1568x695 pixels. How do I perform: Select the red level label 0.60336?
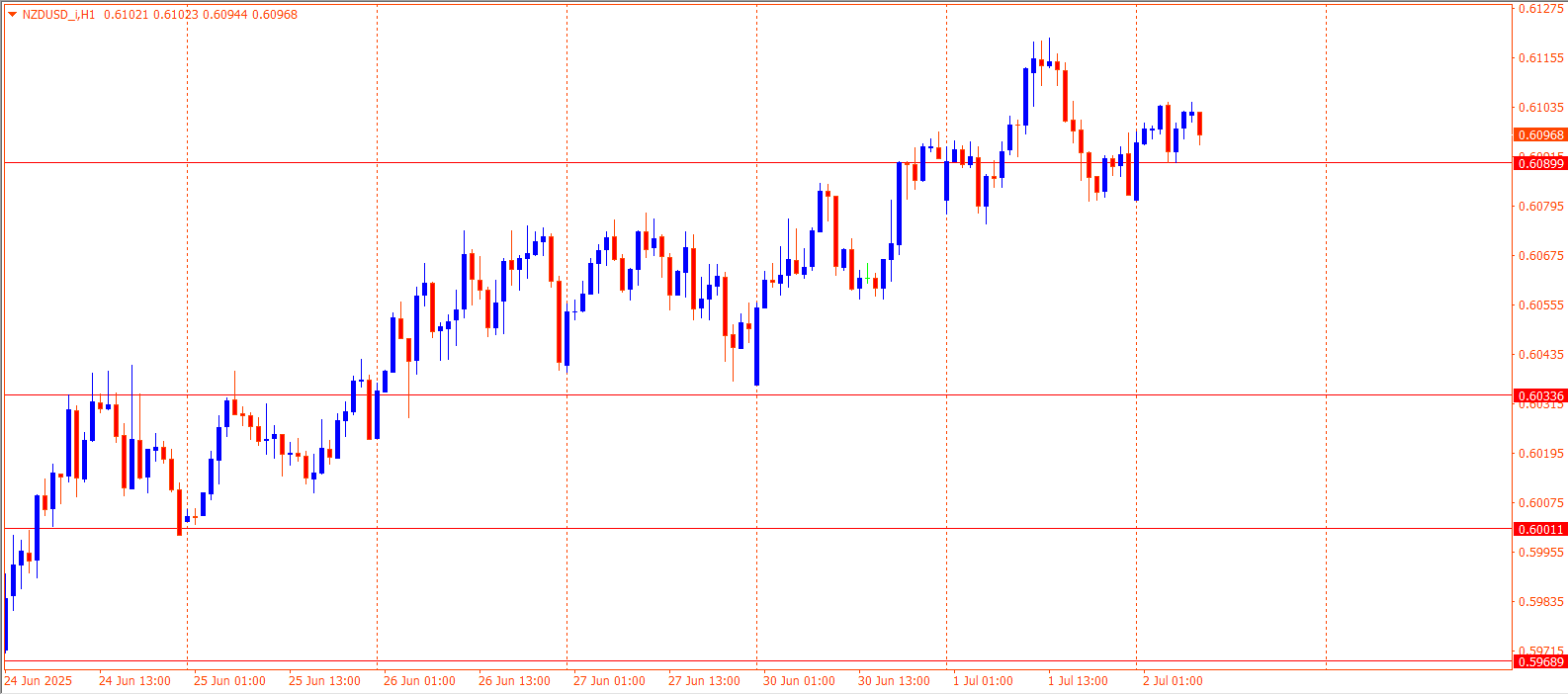click(x=1540, y=395)
